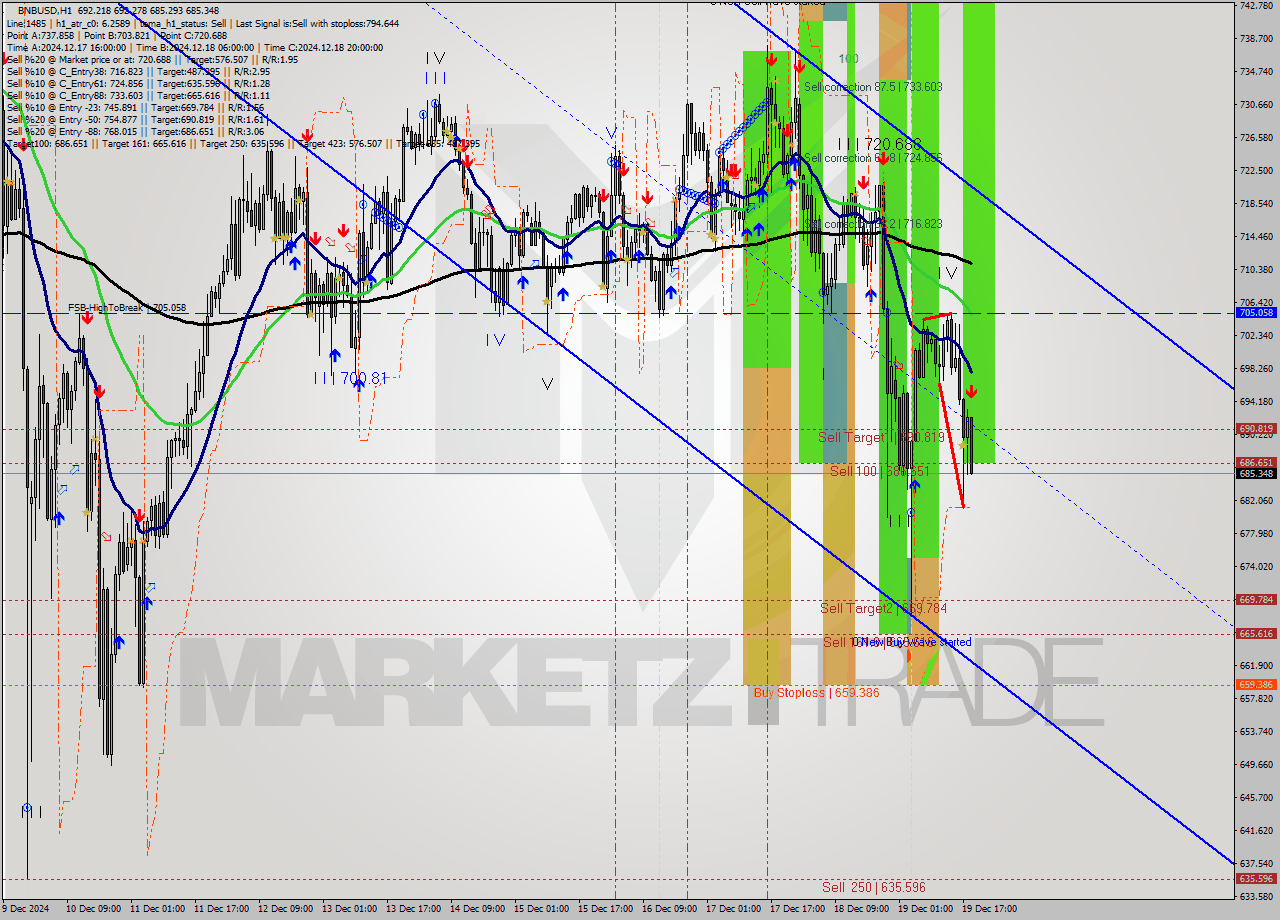Click the 738.700 price scale label
Viewport: 1280px width, 920px height.
[1256, 38]
